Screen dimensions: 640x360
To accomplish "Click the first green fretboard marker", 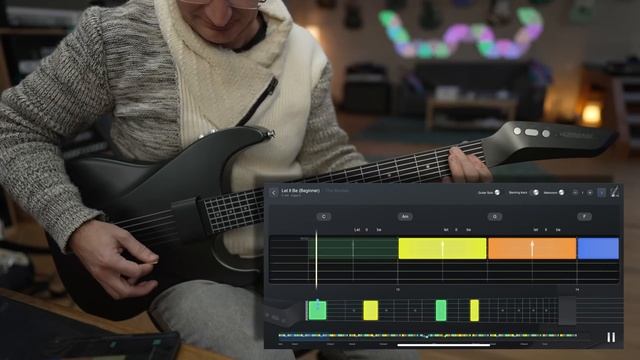I will pyautogui.click(x=317, y=310).
